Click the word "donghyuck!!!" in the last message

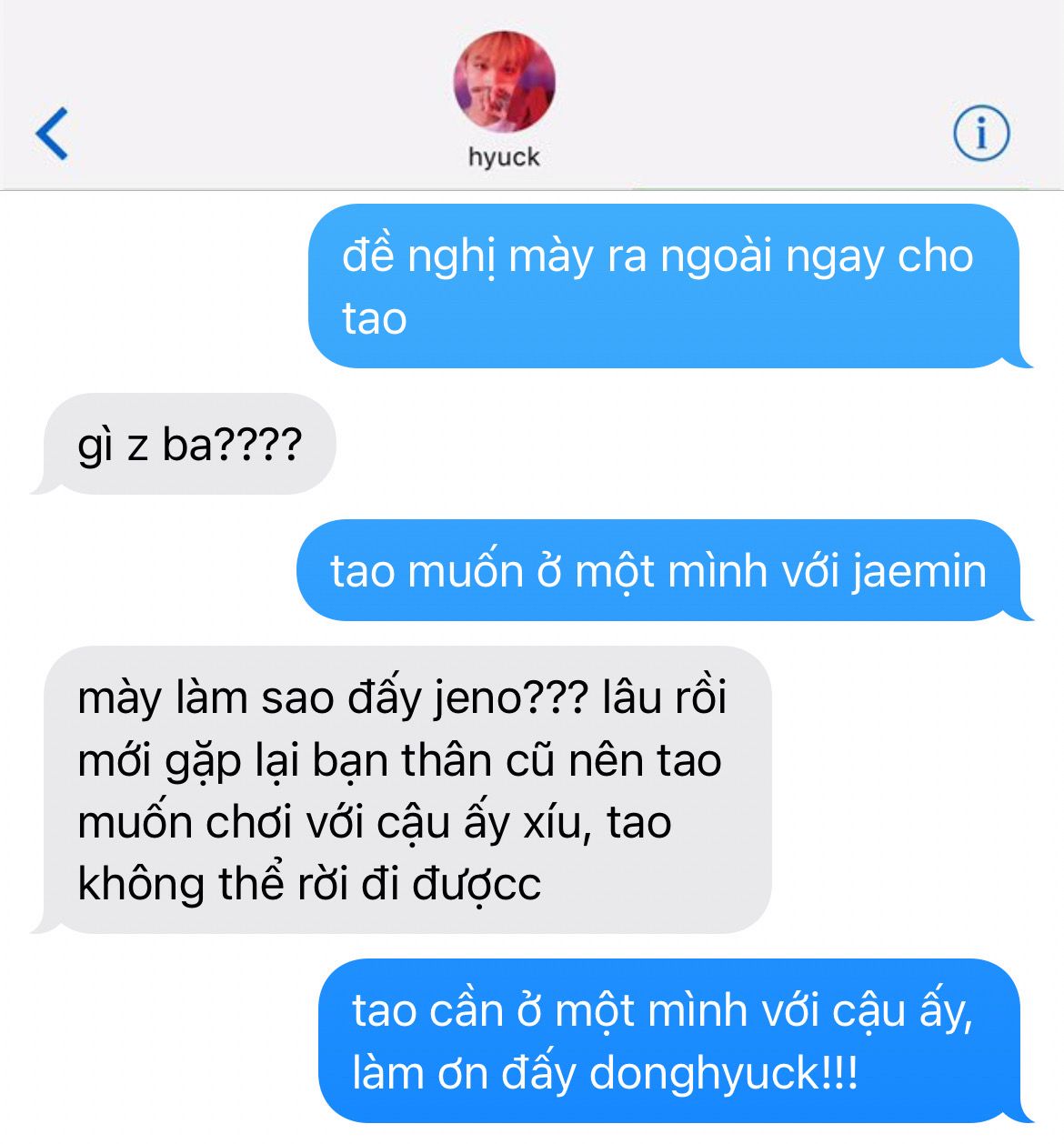coord(724,1073)
